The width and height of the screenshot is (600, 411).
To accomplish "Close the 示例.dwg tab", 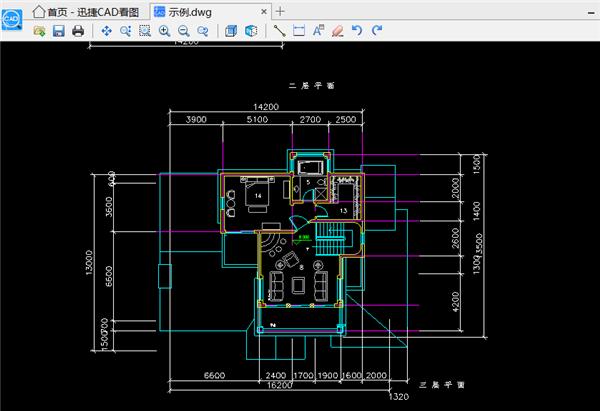I will pos(264,12).
